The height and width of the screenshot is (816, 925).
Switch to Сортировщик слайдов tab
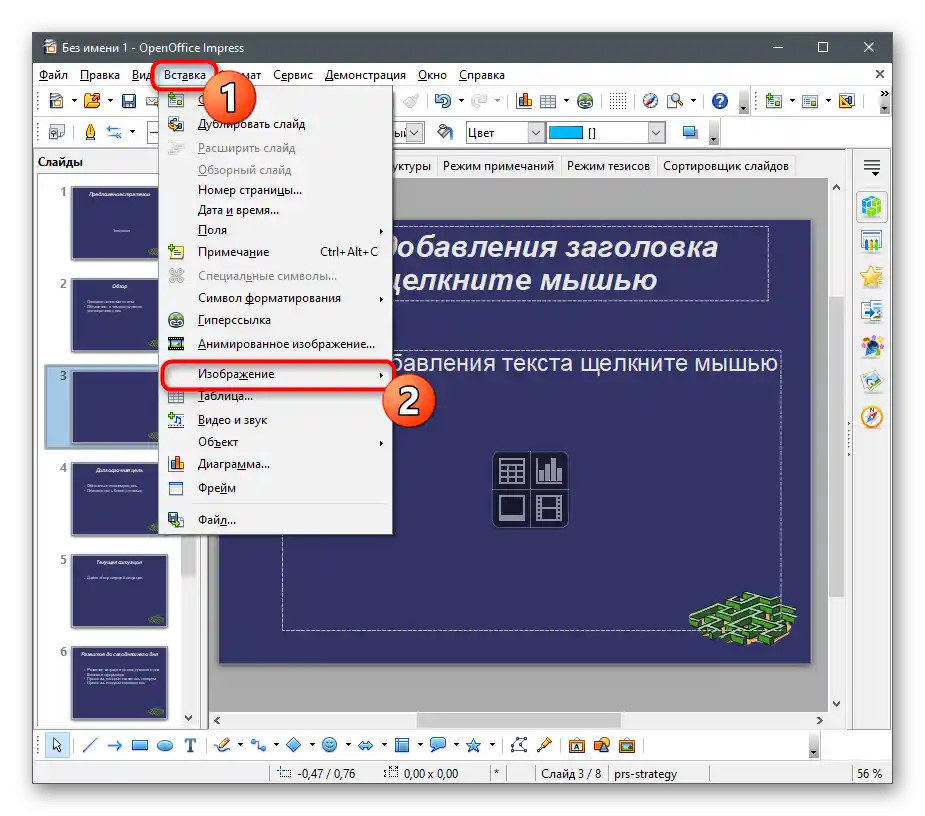726,166
